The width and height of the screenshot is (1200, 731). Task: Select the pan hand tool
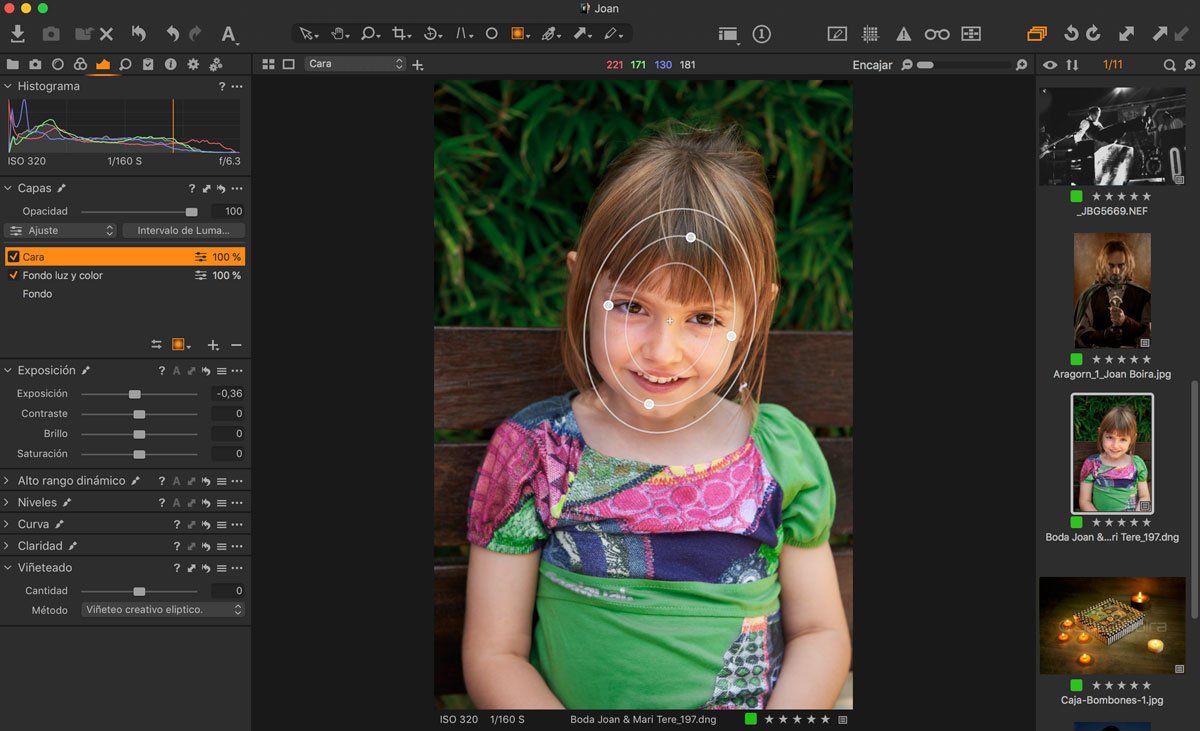338,34
